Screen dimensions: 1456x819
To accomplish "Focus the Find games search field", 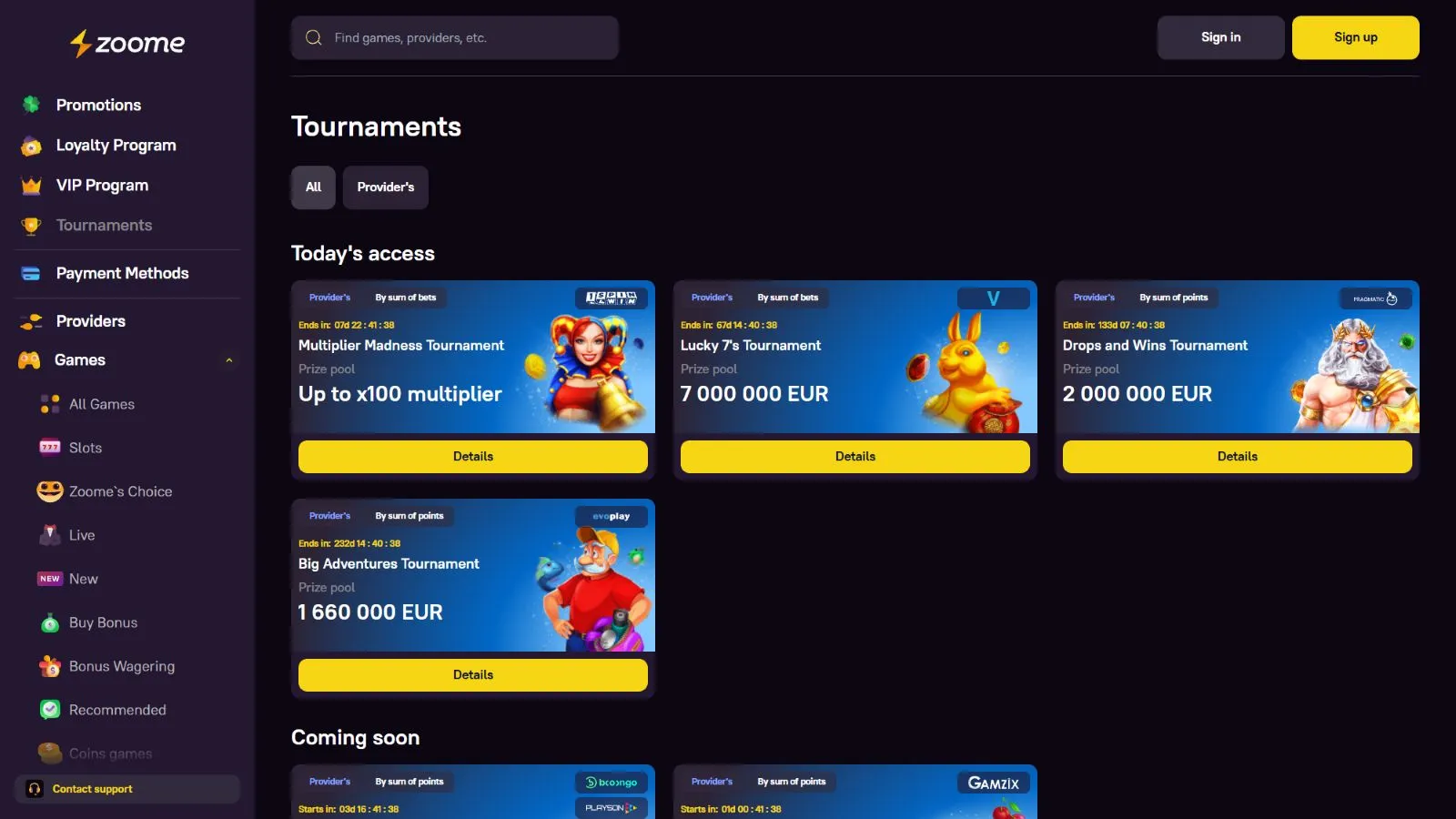I will [455, 37].
